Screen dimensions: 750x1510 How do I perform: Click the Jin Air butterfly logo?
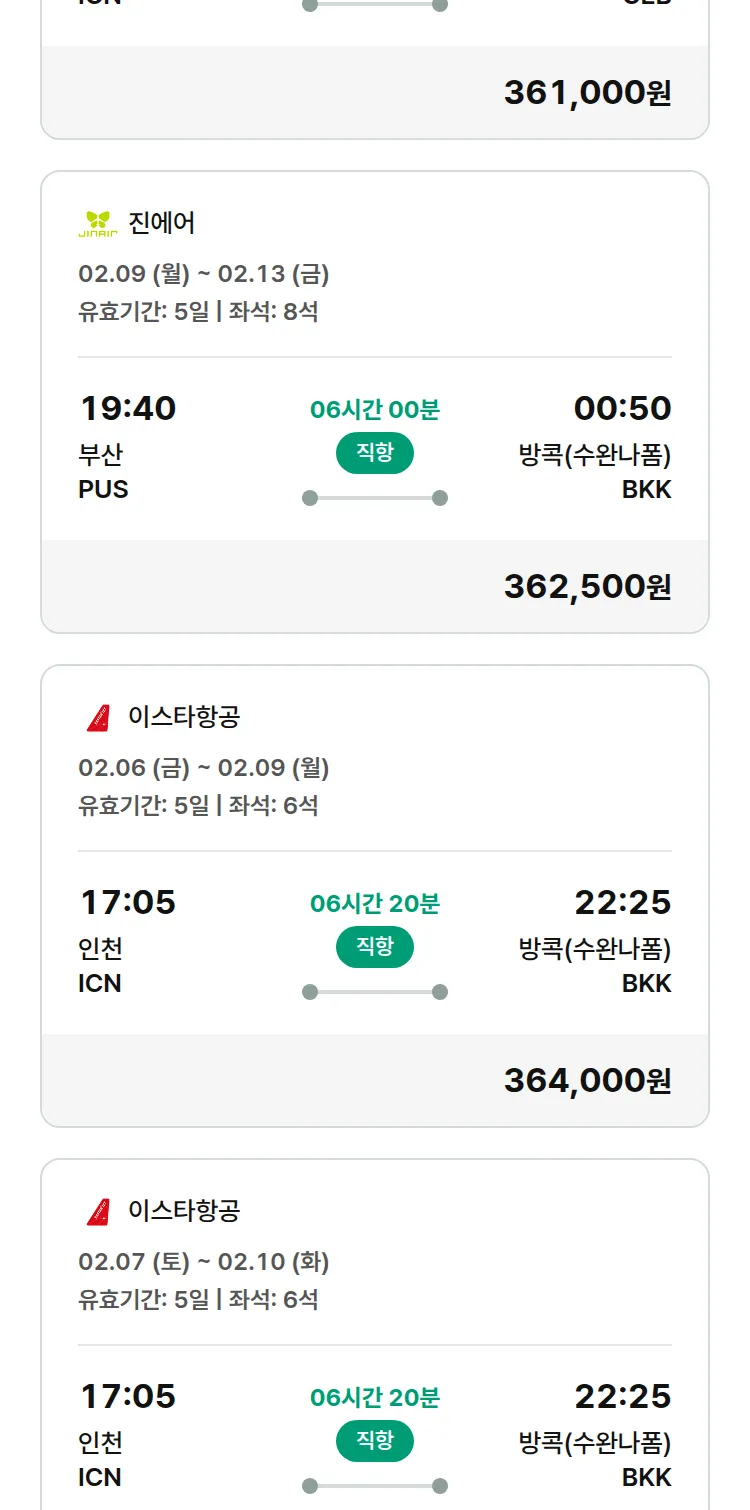pos(98,223)
